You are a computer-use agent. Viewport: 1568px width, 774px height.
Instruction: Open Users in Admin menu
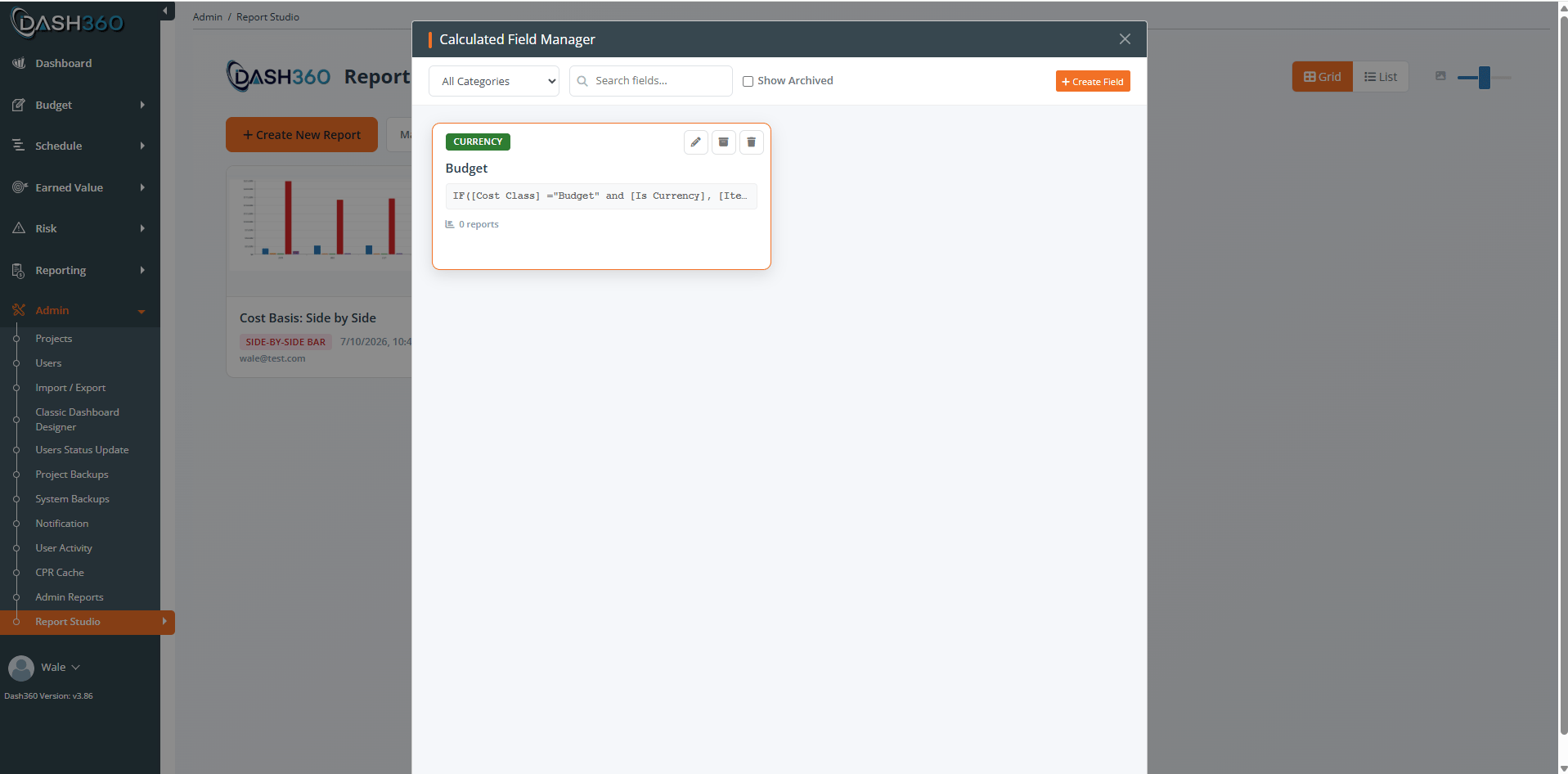point(48,363)
